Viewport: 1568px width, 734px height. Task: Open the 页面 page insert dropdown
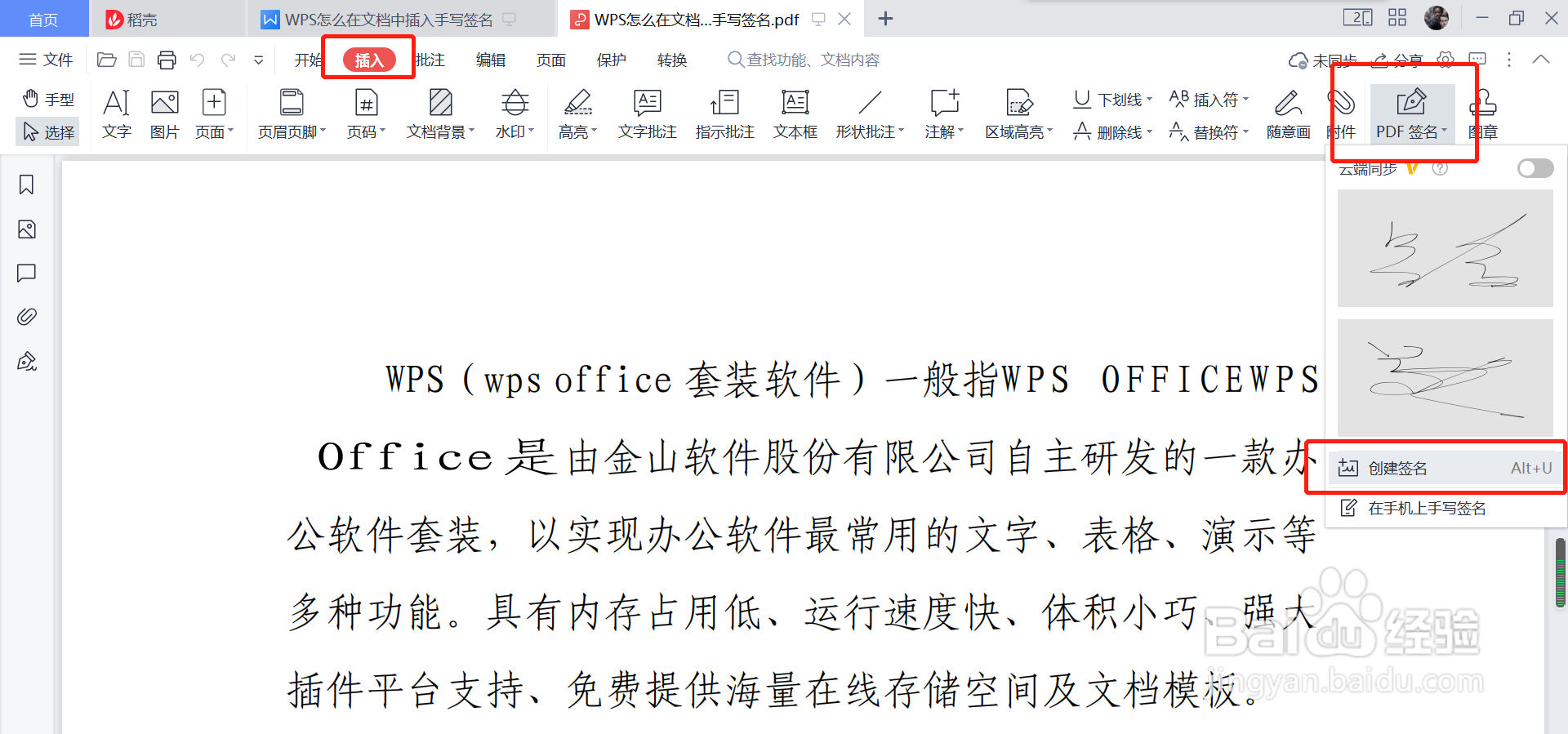click(214, 114)
